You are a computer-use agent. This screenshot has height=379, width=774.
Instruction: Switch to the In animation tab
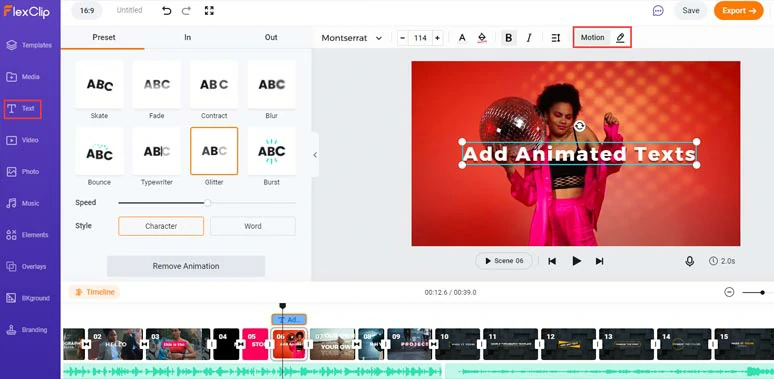(188, 38)
